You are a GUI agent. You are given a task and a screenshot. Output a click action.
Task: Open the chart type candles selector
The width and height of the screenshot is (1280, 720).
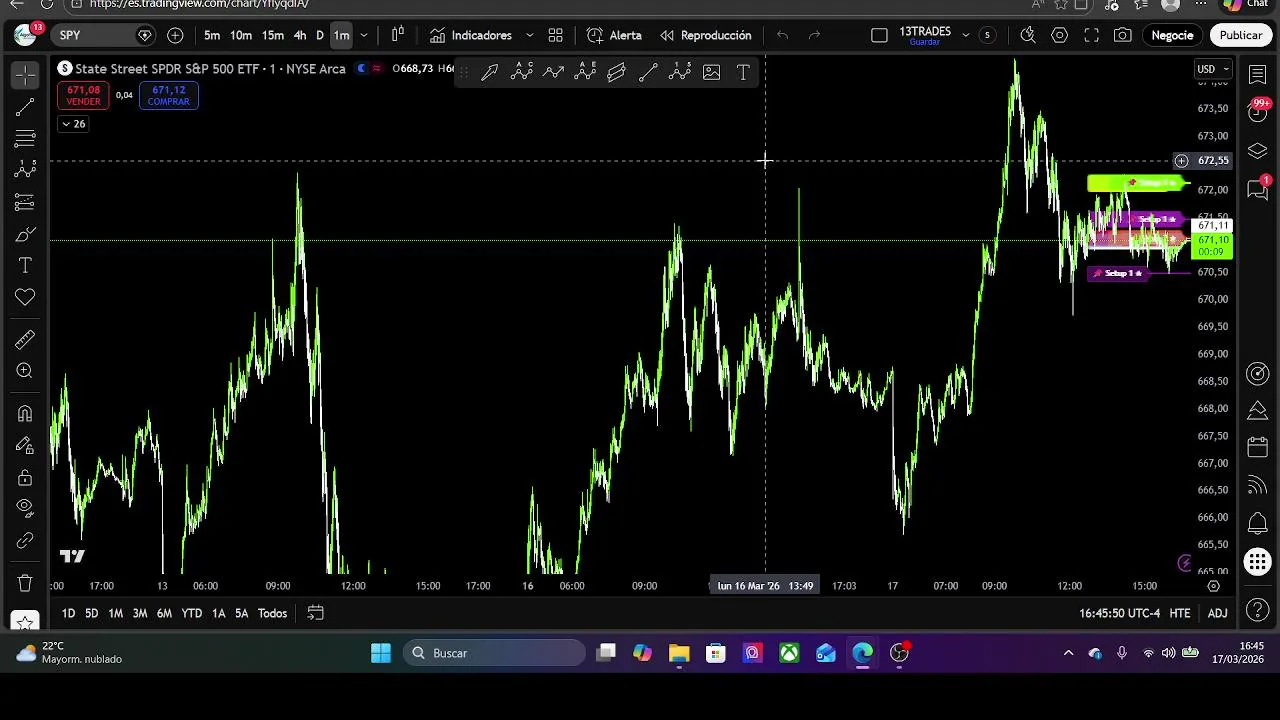[398, 35]
